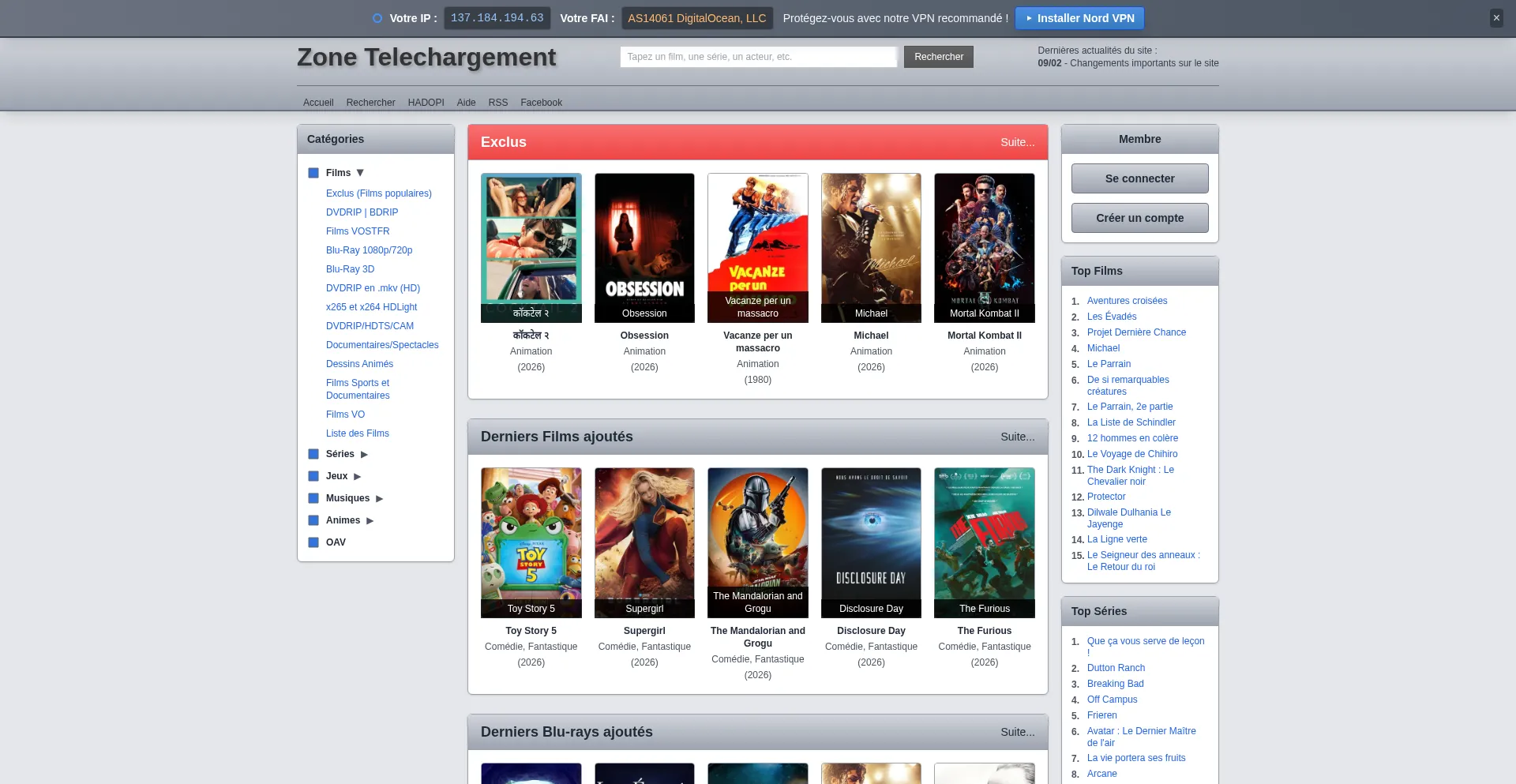
Task: Open the Toy Story 5 title link
Action: coord(531,631)
